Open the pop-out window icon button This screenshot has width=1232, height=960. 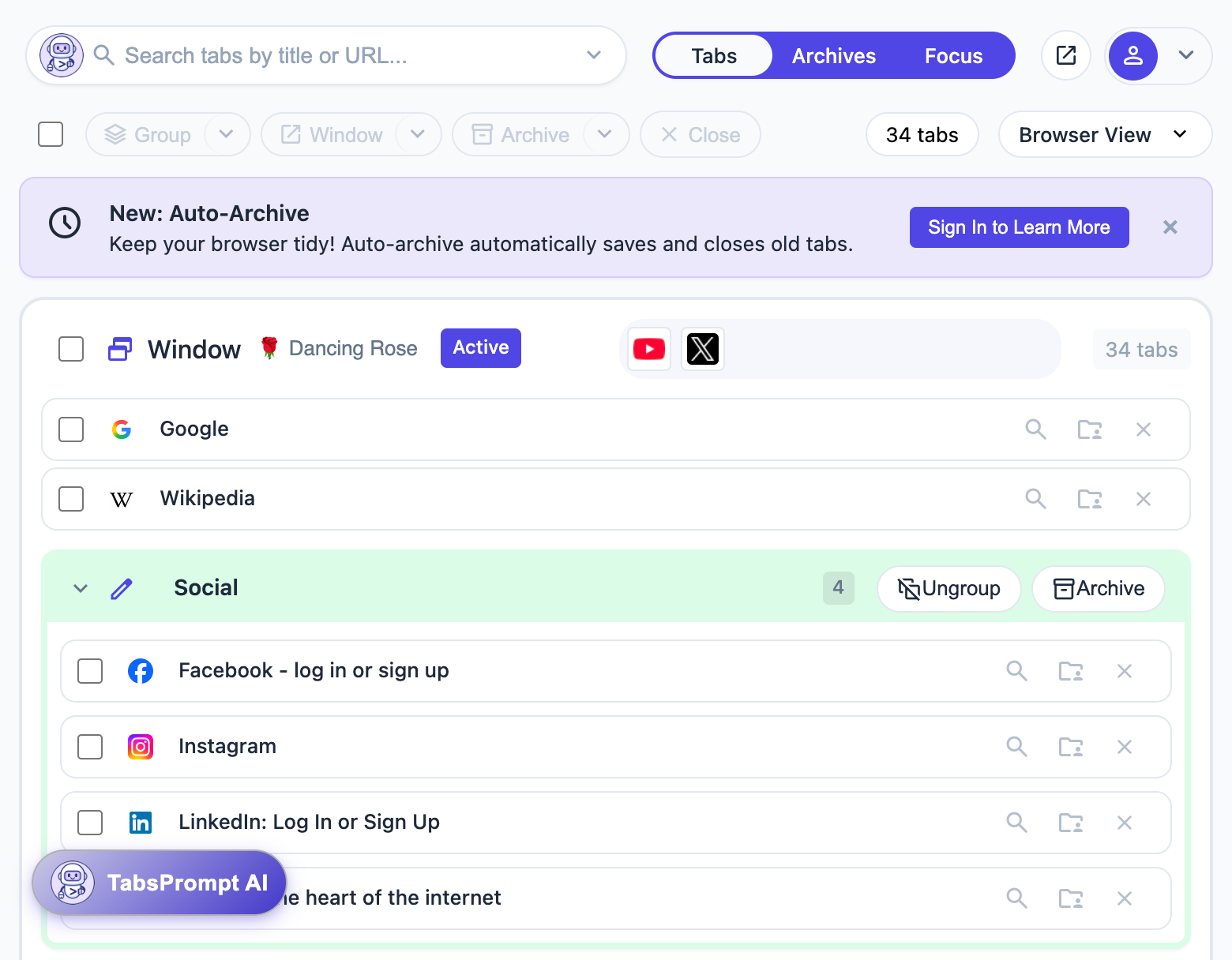[1066, 55]
